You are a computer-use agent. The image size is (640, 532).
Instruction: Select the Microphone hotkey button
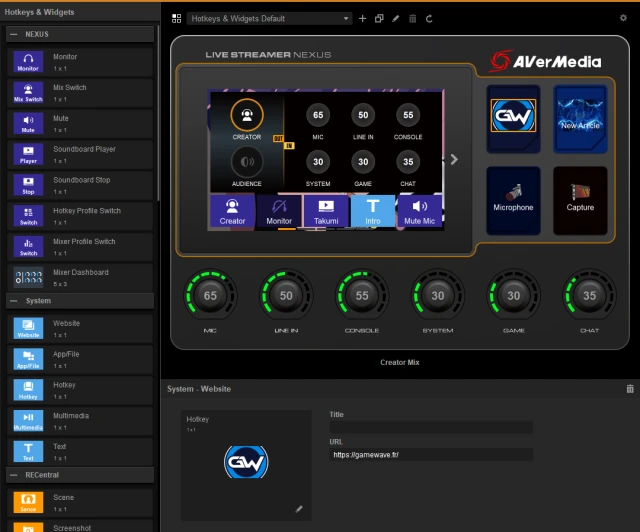pyautogui.click(x=513, y=200)
